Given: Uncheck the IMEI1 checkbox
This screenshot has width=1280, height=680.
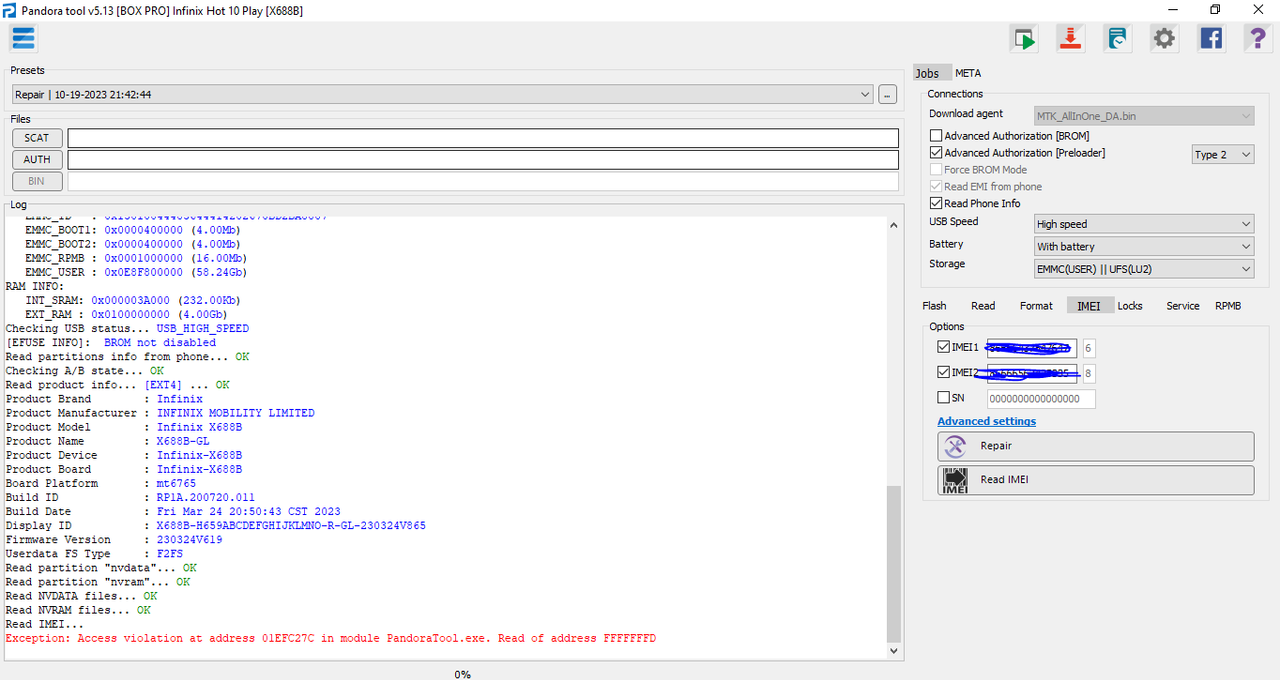Looking at the screenshot, I should coord(944,347).
